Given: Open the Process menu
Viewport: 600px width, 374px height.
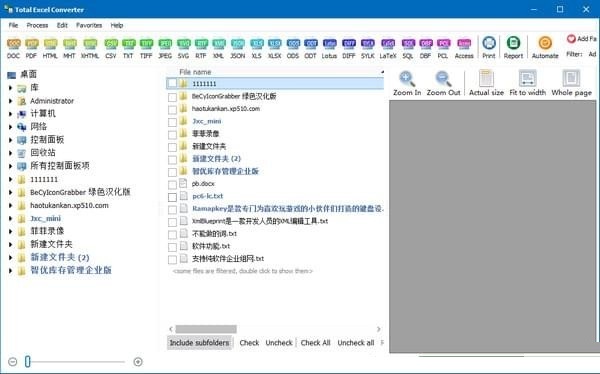Looking at the screenshot, I should coord(37,25).
